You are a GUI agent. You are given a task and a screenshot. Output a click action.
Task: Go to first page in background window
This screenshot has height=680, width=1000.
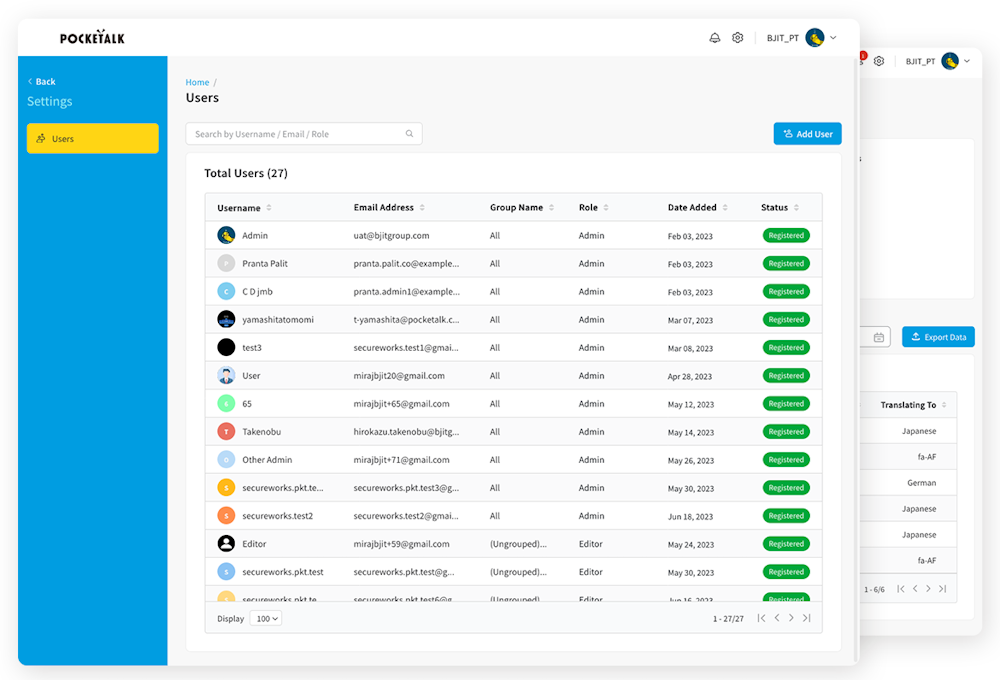tap(901, 589)
